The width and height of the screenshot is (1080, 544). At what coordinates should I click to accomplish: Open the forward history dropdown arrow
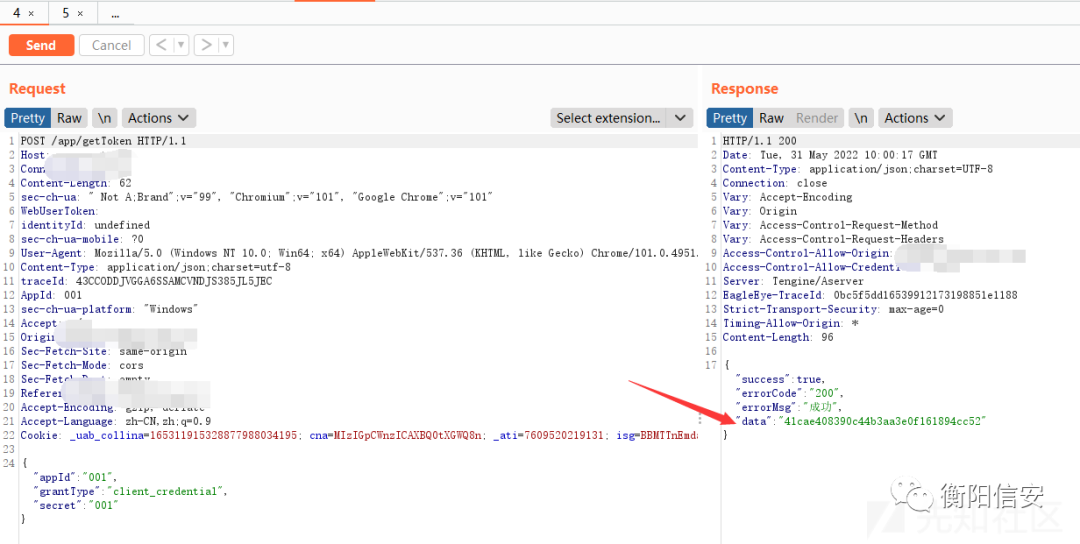[226, 45]
